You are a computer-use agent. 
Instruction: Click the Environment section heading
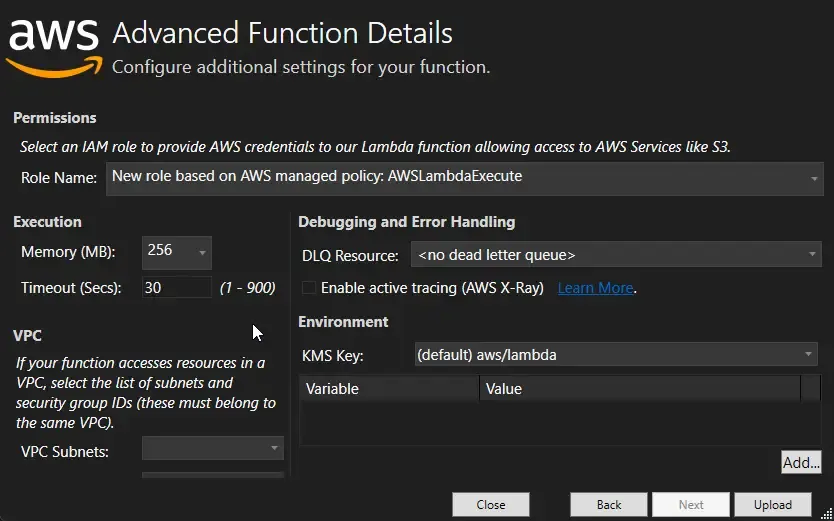coord(343,322)
